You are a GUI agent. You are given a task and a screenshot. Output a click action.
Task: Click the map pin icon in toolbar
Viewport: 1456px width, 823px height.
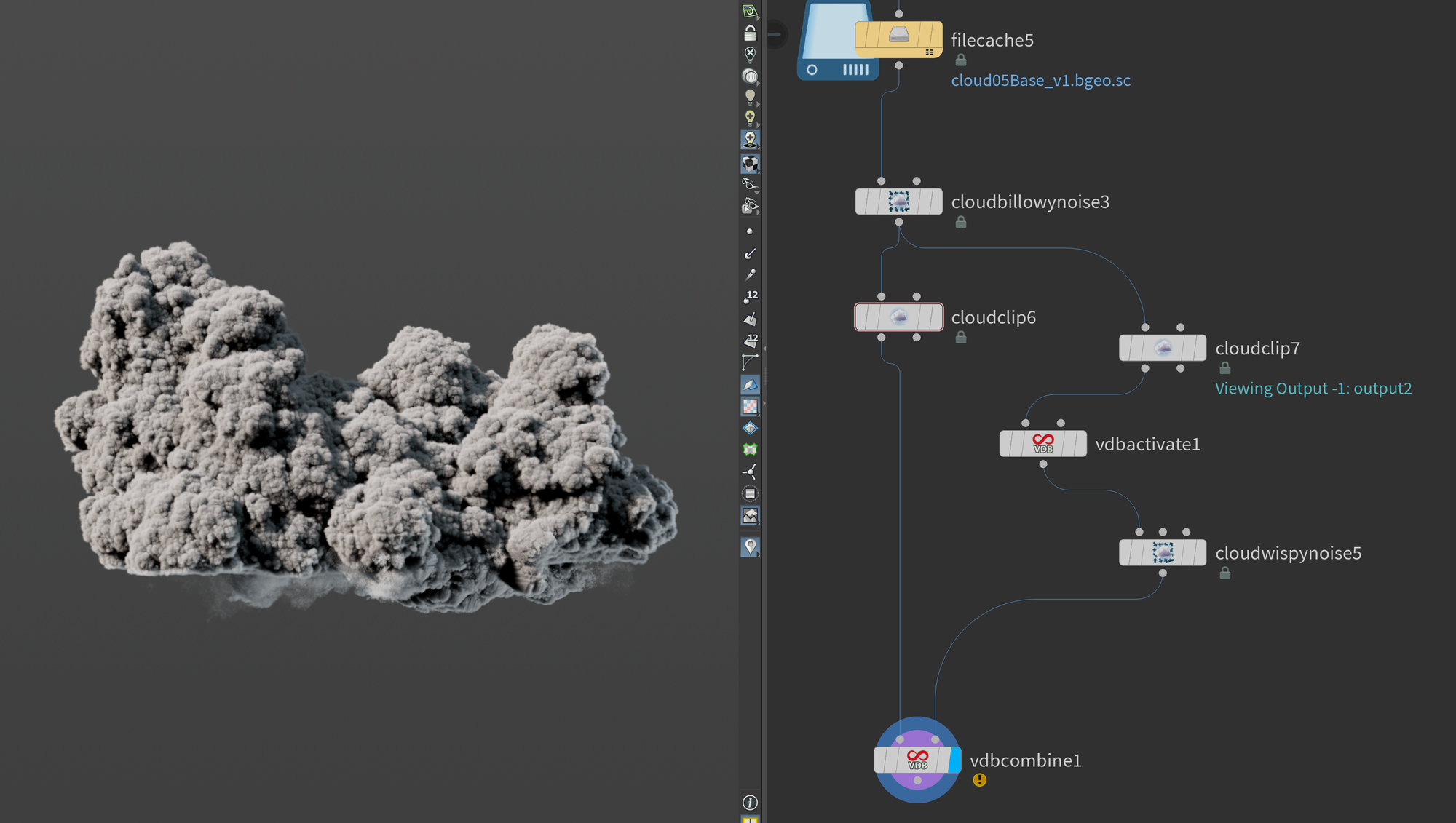750,546
